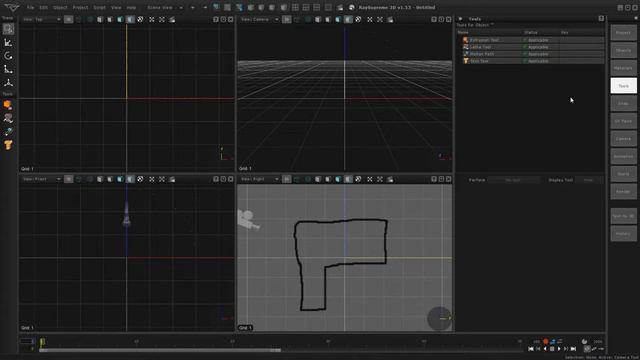Toggle the highlighted display mode button in Camera viewport
640x360 pixels.
(x=348, y=19)
